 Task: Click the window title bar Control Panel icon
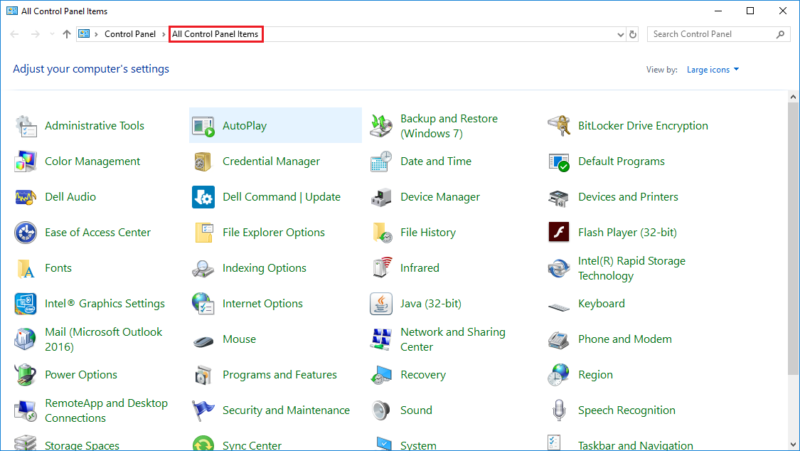point(12,11)
